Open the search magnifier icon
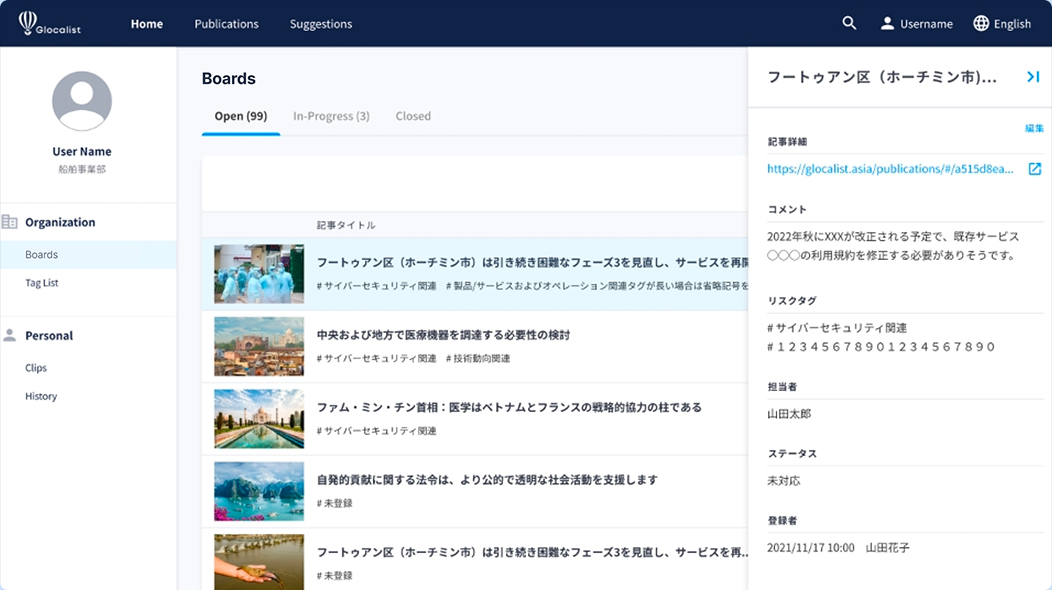The height and width of the screenshot is (590, 1052). point(848,23)
